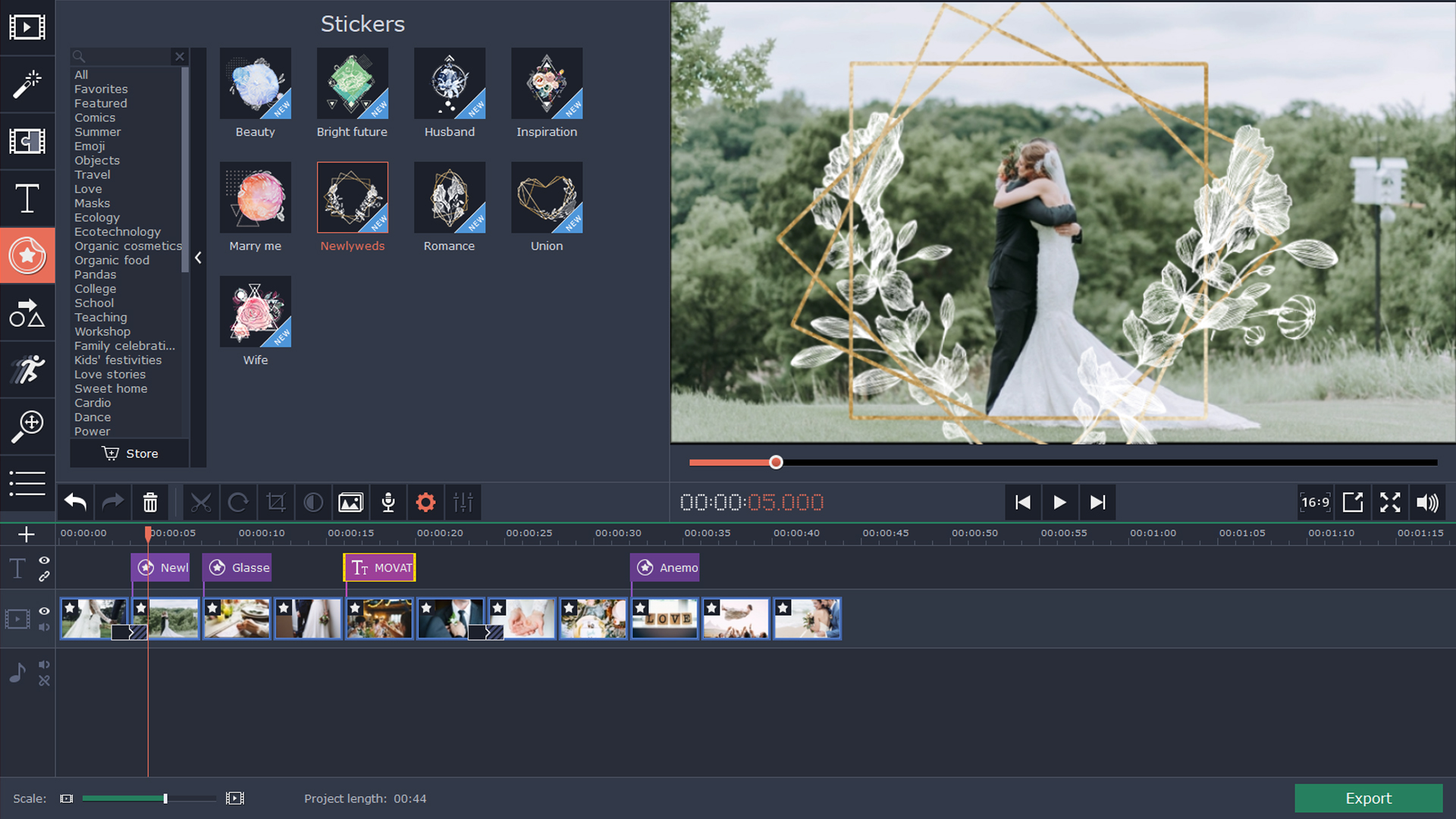Viewport: 1456px width, 819px height.
Task: Click the Export button
Action: tap(1368, 798)
